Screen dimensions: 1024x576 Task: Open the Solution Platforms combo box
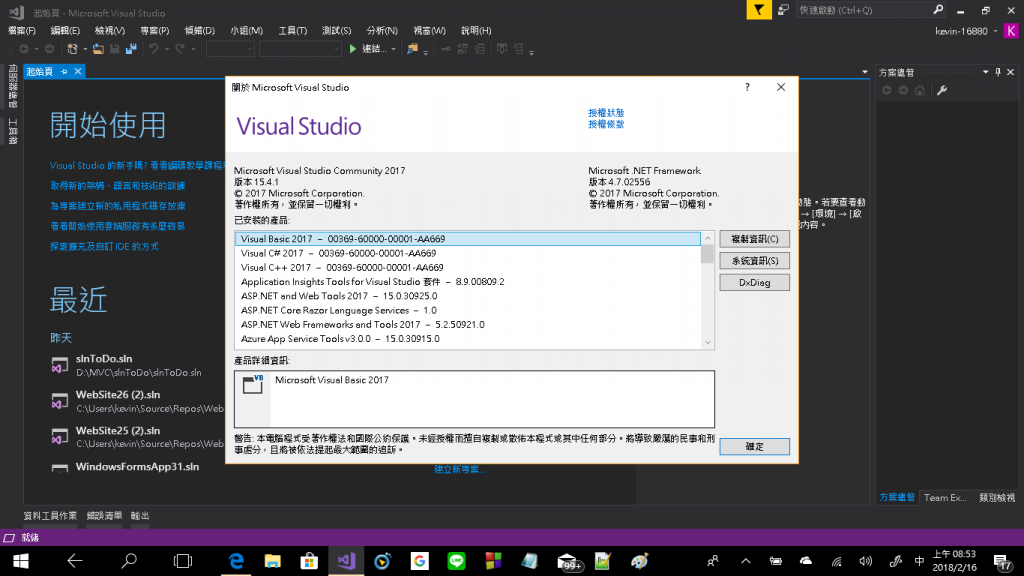[300, 49]
